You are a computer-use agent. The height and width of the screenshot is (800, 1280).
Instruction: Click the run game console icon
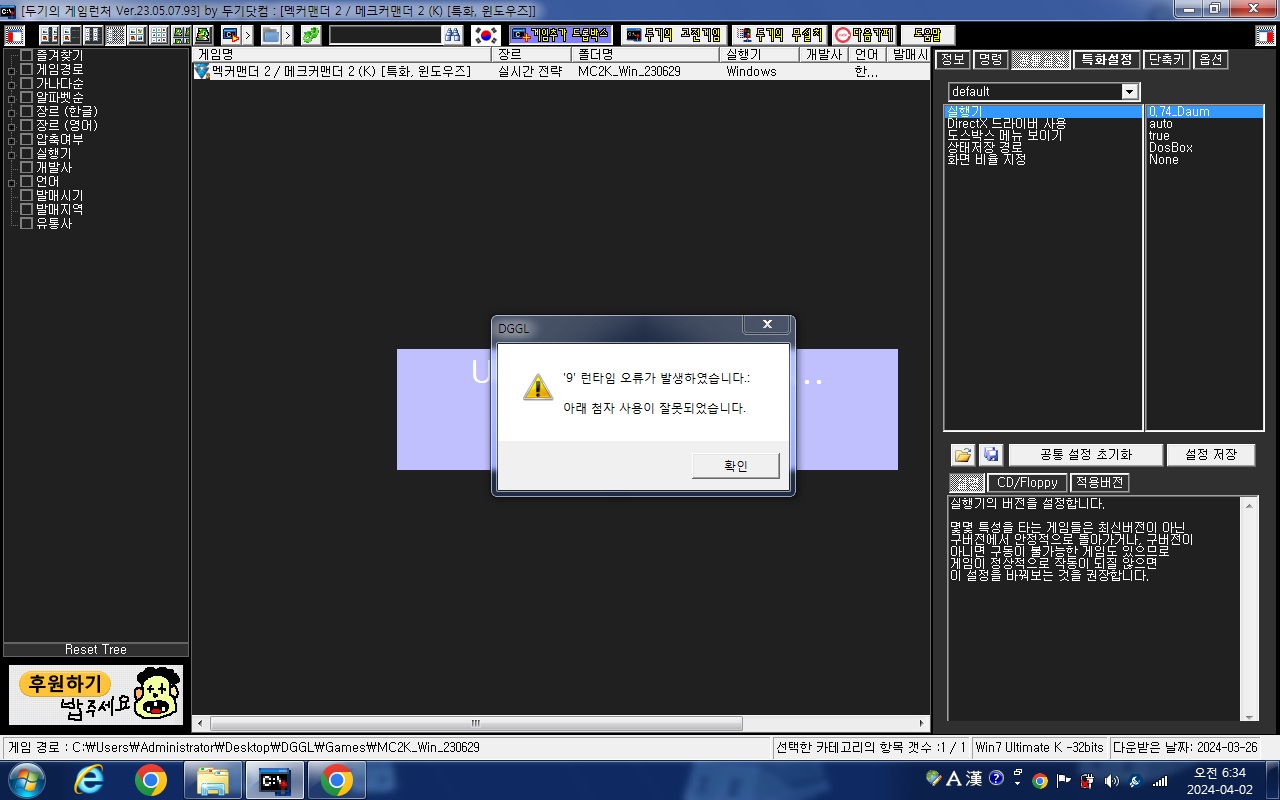(231, 35)
